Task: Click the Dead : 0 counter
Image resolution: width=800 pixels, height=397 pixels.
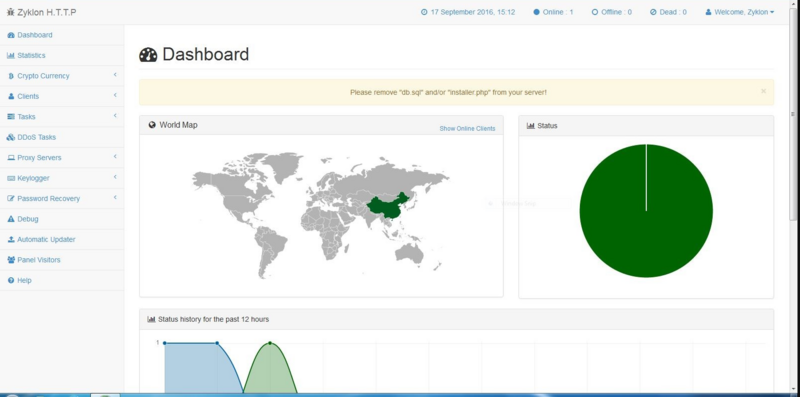Action: (x=668, y=12)
